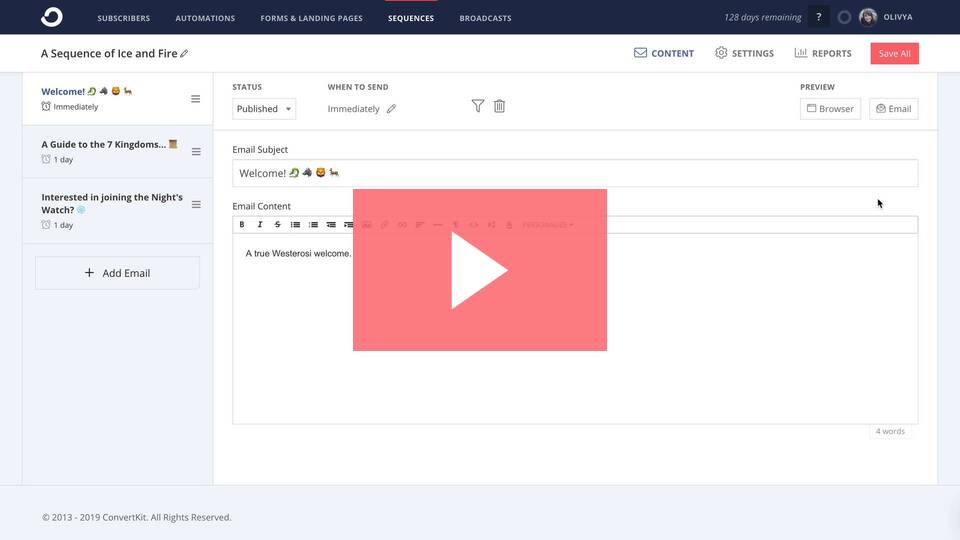Viewport: 960px width, 540px height.
Task: Go to Forms & Landing Pages
Action: (x=311, y=18)
